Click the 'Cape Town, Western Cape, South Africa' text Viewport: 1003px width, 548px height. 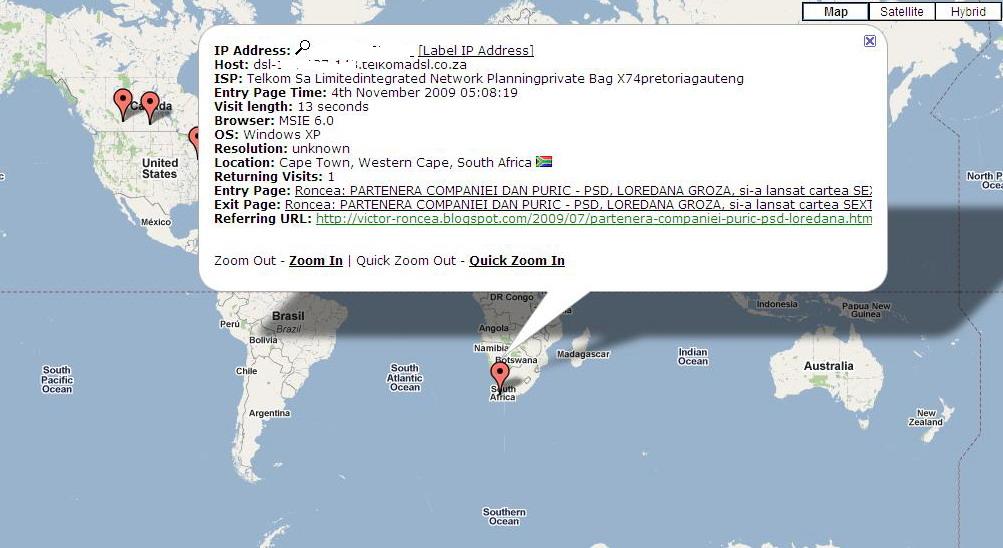[x=405, y=162]
